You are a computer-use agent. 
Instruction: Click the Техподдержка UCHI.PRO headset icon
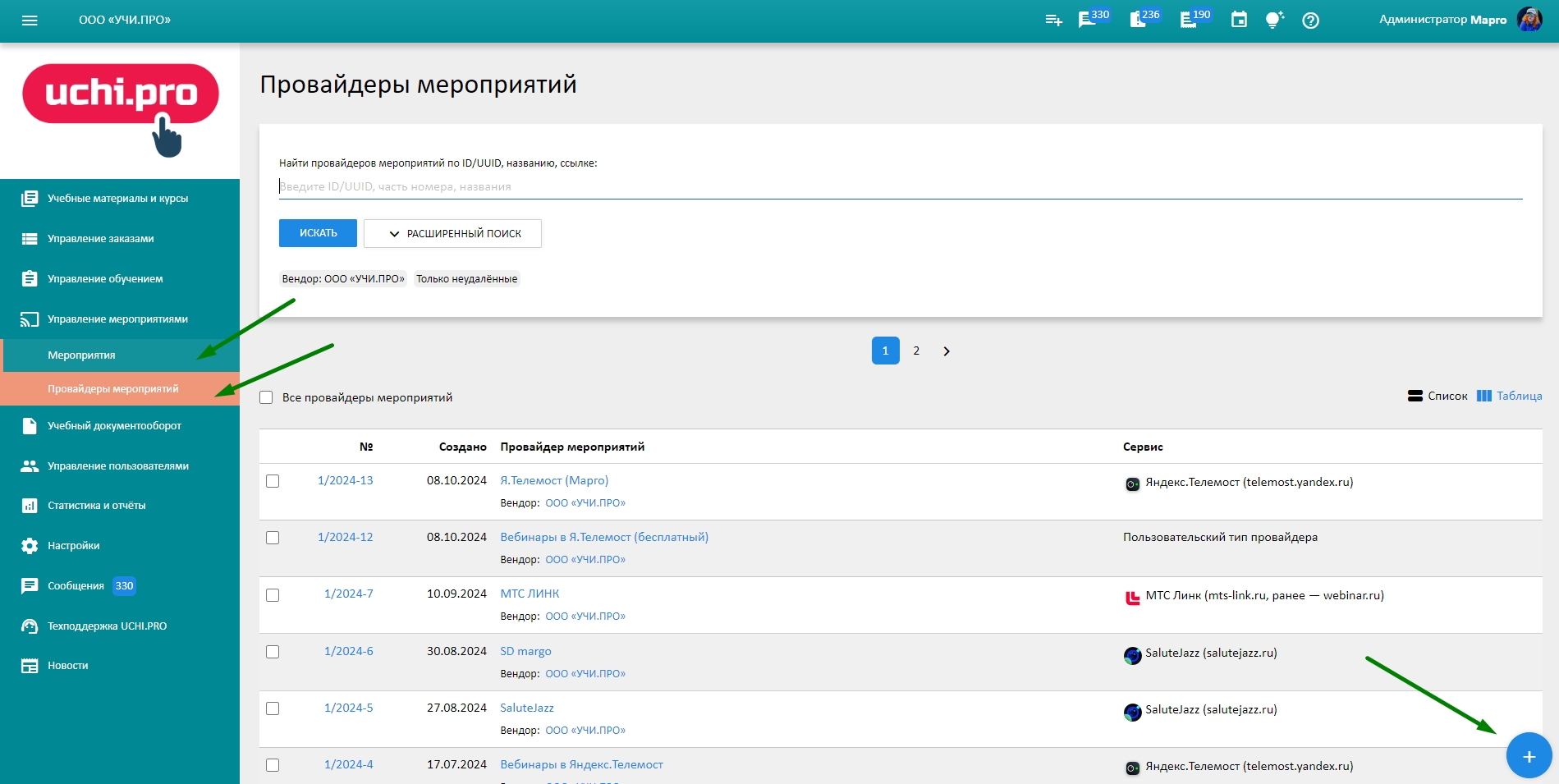[30, 626]
